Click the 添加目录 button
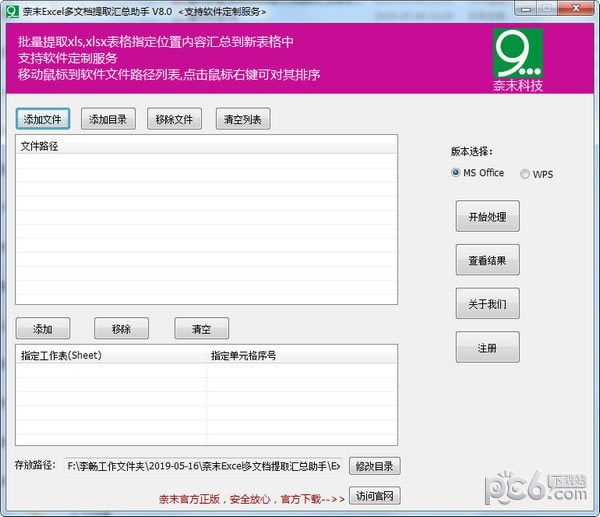Viewport: 600px width, 517px height. pyautogui.click(x=108, y=119)
